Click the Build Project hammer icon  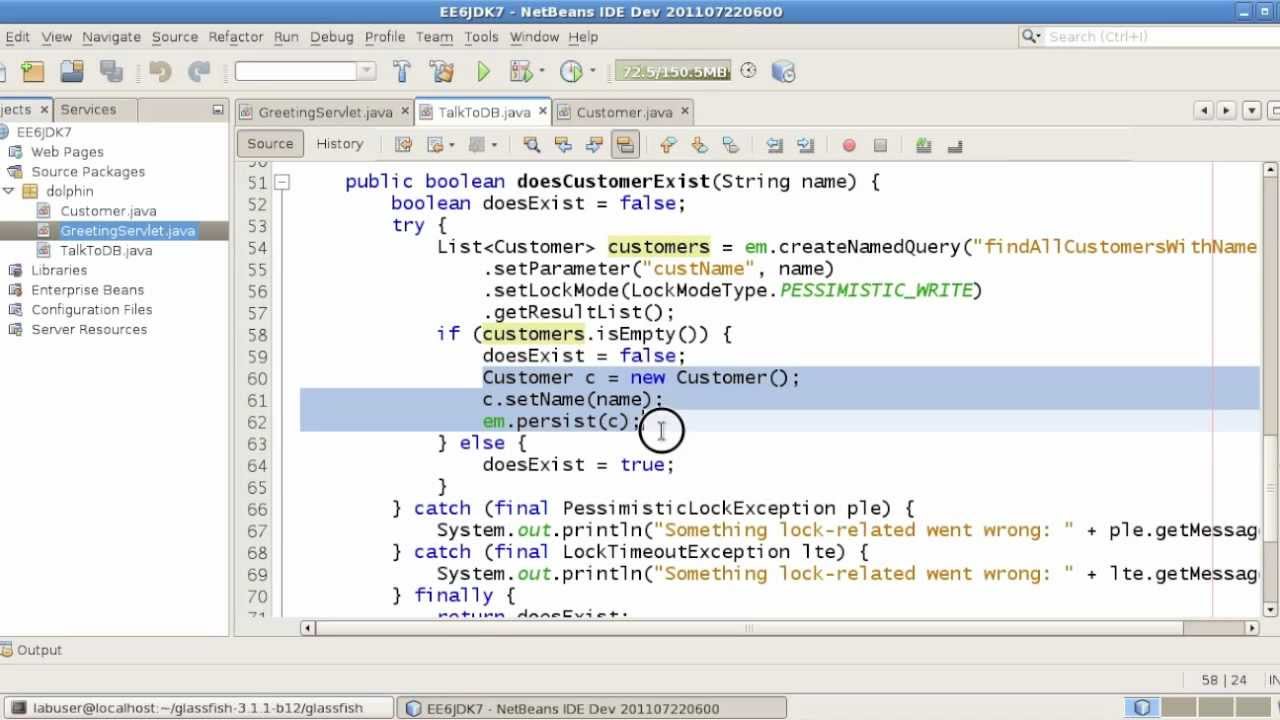[x=402, y=71]
